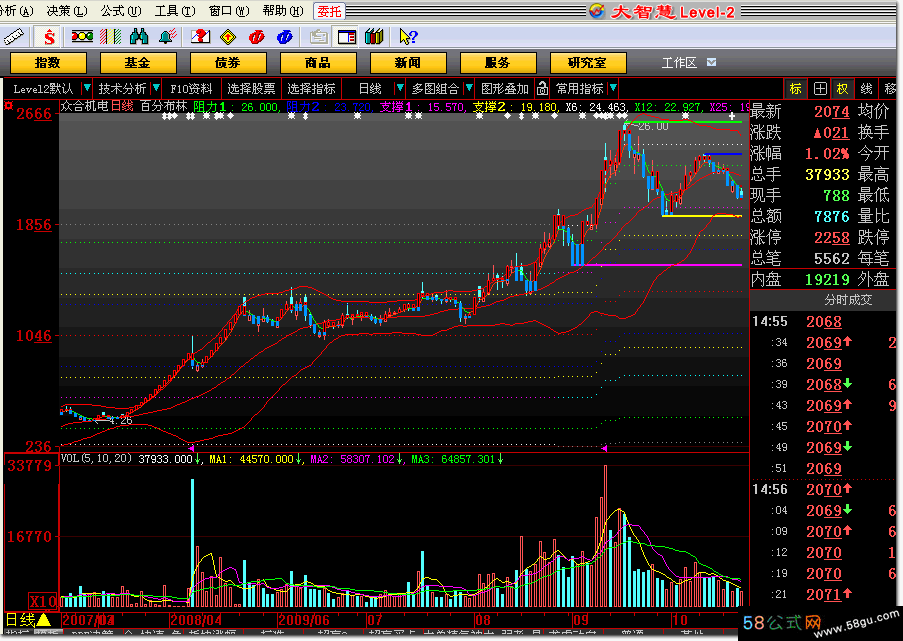
Task: Click the VOL(5,10,20) indicator label
Action: (x=96, y=459)
